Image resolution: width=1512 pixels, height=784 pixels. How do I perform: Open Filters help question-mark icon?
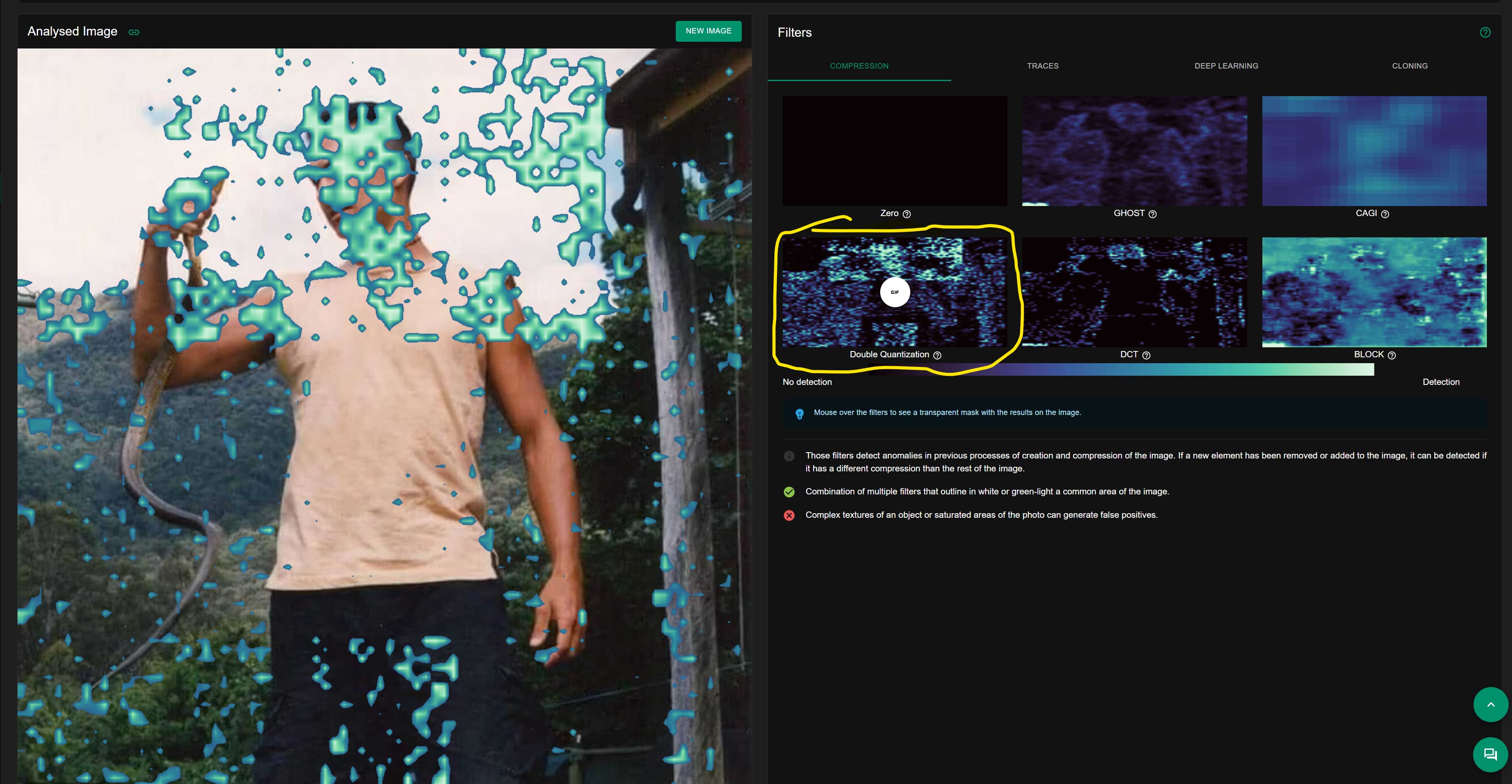pyautogui.click(x=1485, y=32)
